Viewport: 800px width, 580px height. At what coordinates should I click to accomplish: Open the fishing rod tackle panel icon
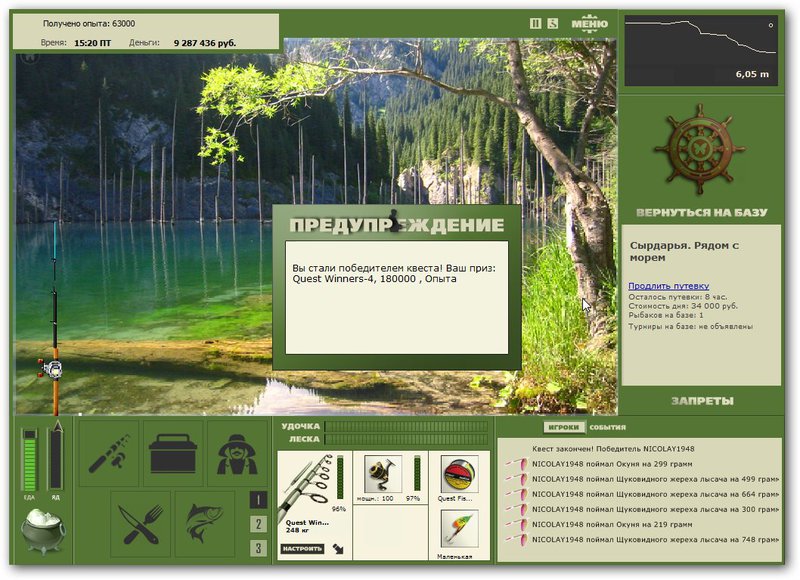tap(110, 453)
